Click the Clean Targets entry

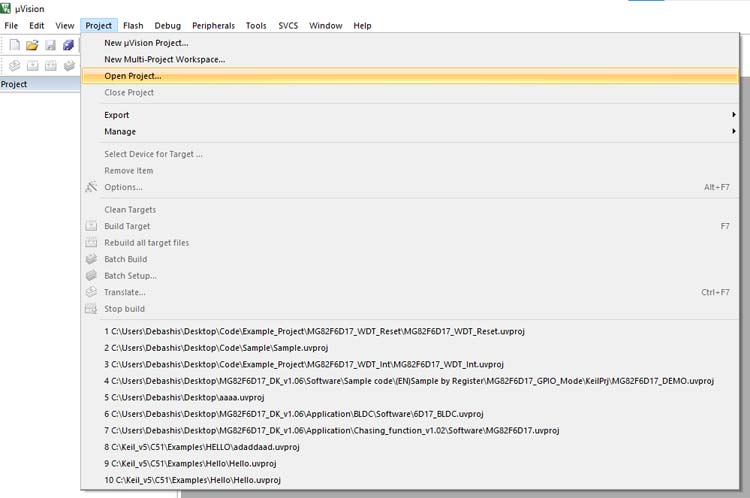(x=410, y=210)
